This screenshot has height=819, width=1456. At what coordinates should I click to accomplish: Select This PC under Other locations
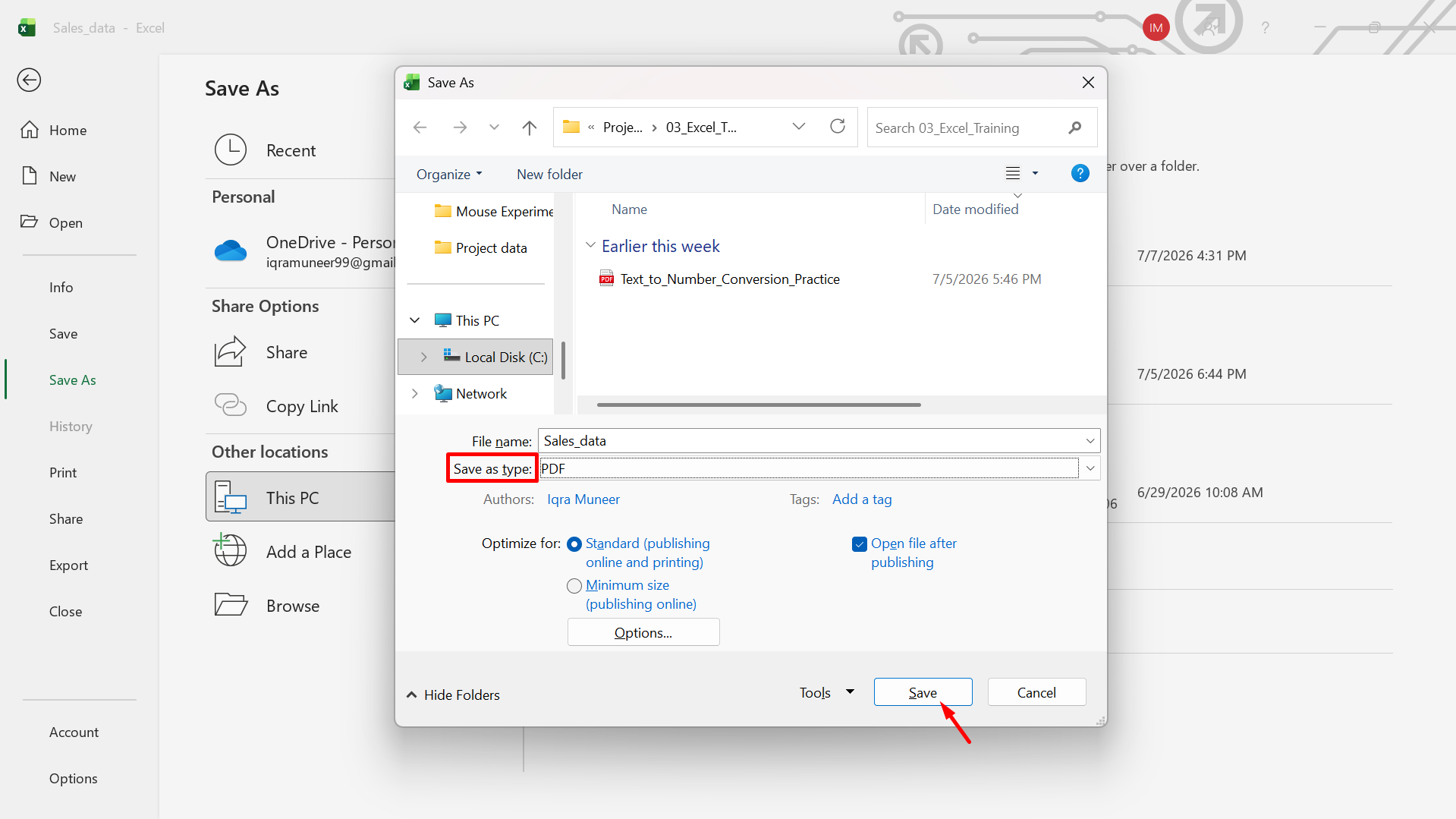[x=300, y=497]
